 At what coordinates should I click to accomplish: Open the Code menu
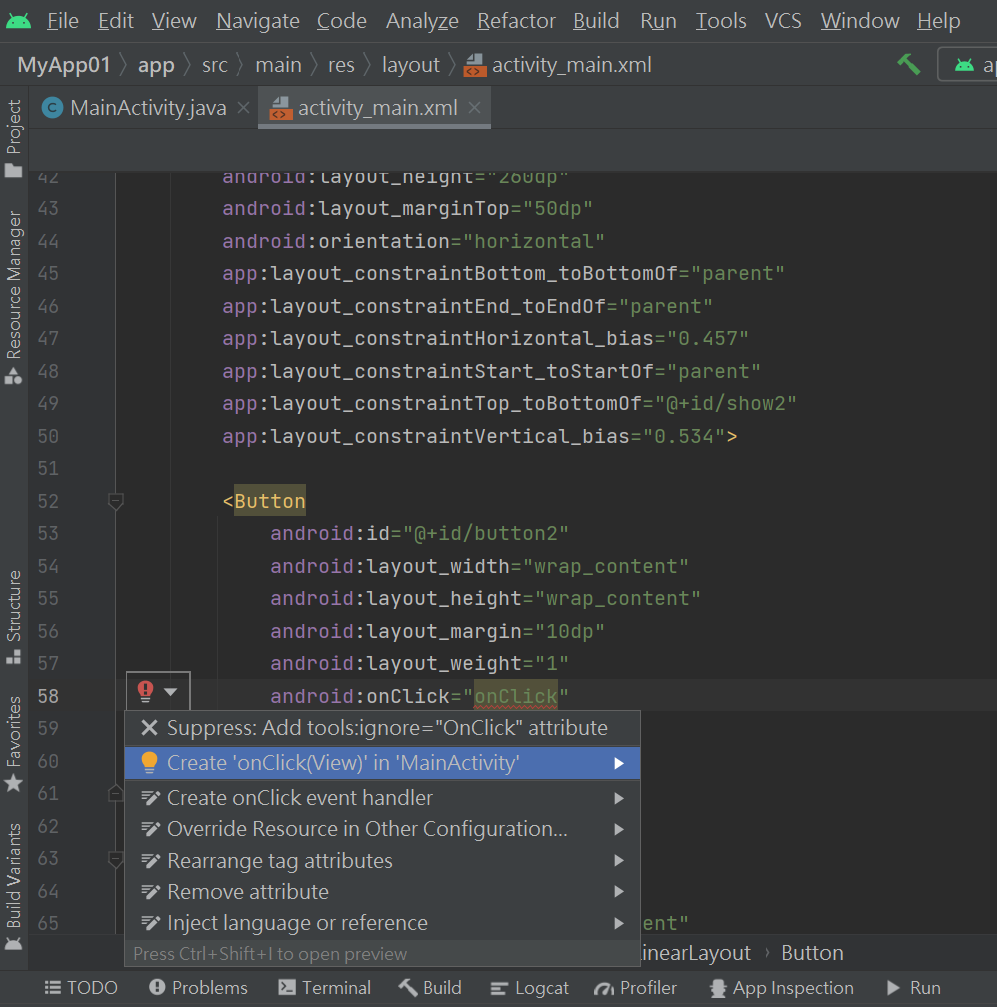(342, 21)
